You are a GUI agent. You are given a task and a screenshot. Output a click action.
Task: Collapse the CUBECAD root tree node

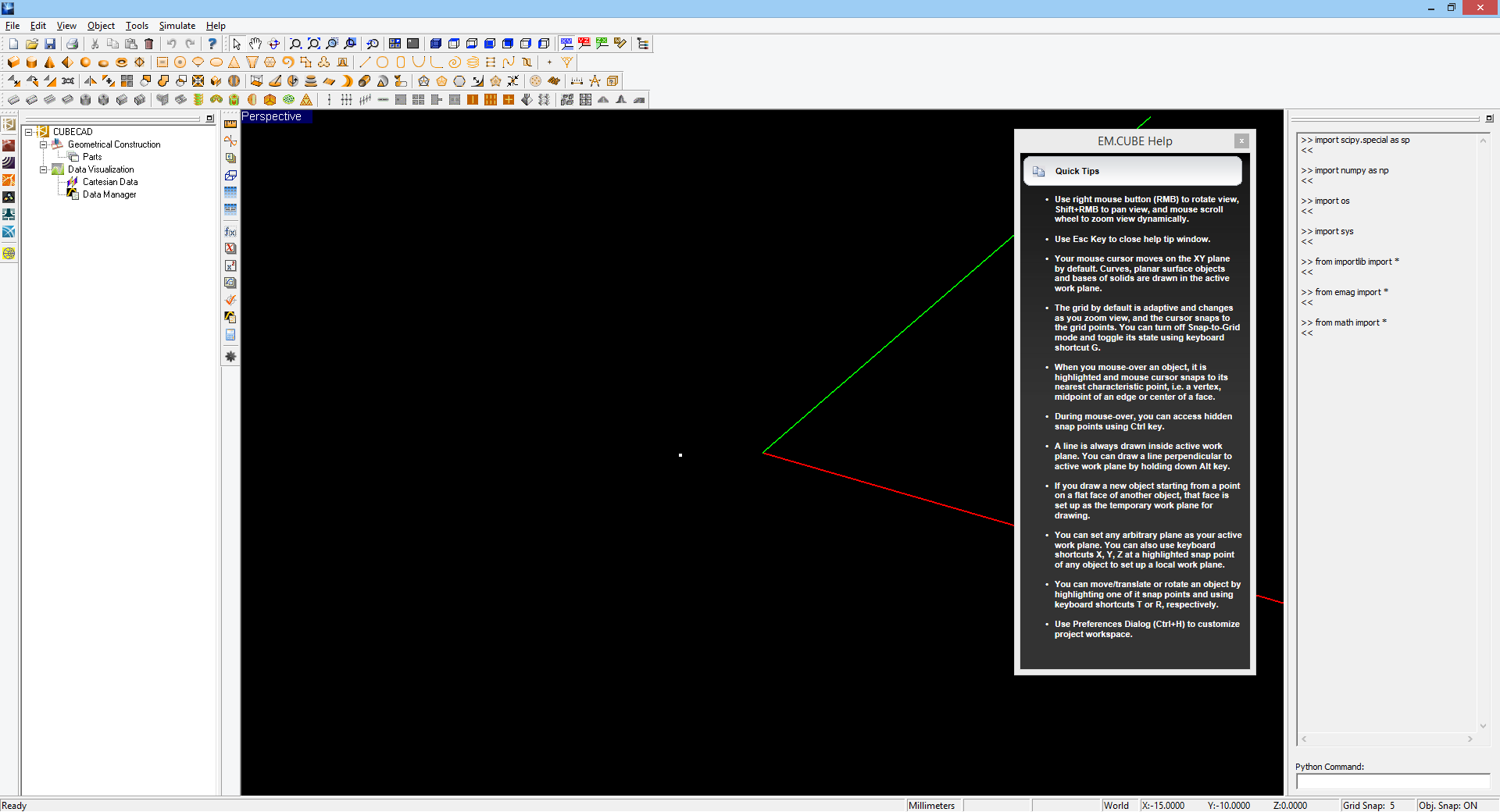coord(29,132)
